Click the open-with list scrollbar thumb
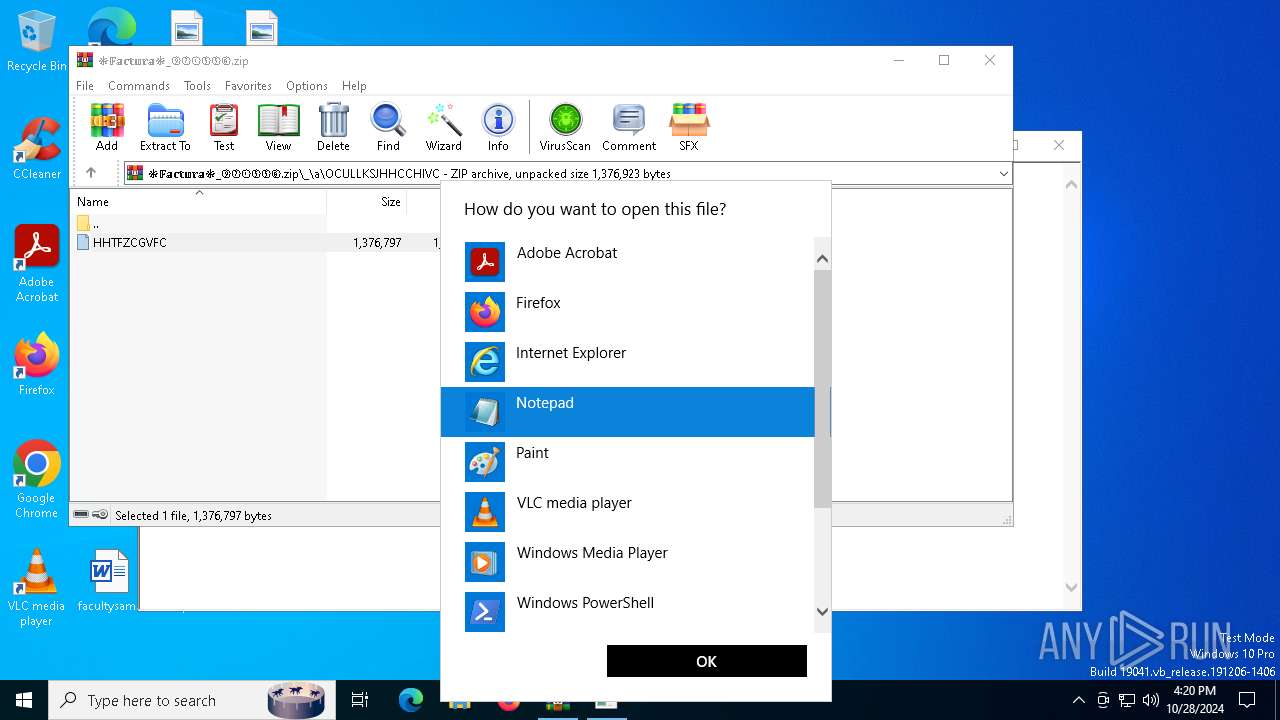Screen dimensions: 1280x720 (823, 388)
